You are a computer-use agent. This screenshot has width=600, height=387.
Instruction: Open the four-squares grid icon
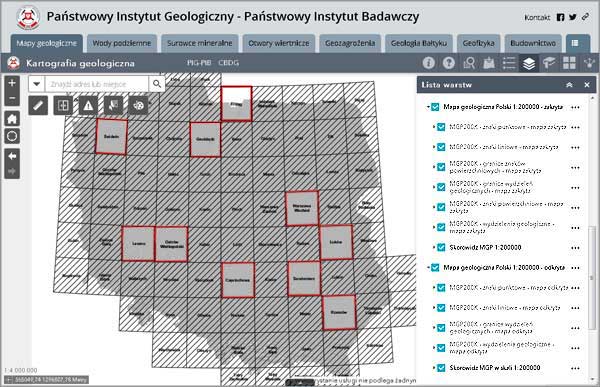569,63
